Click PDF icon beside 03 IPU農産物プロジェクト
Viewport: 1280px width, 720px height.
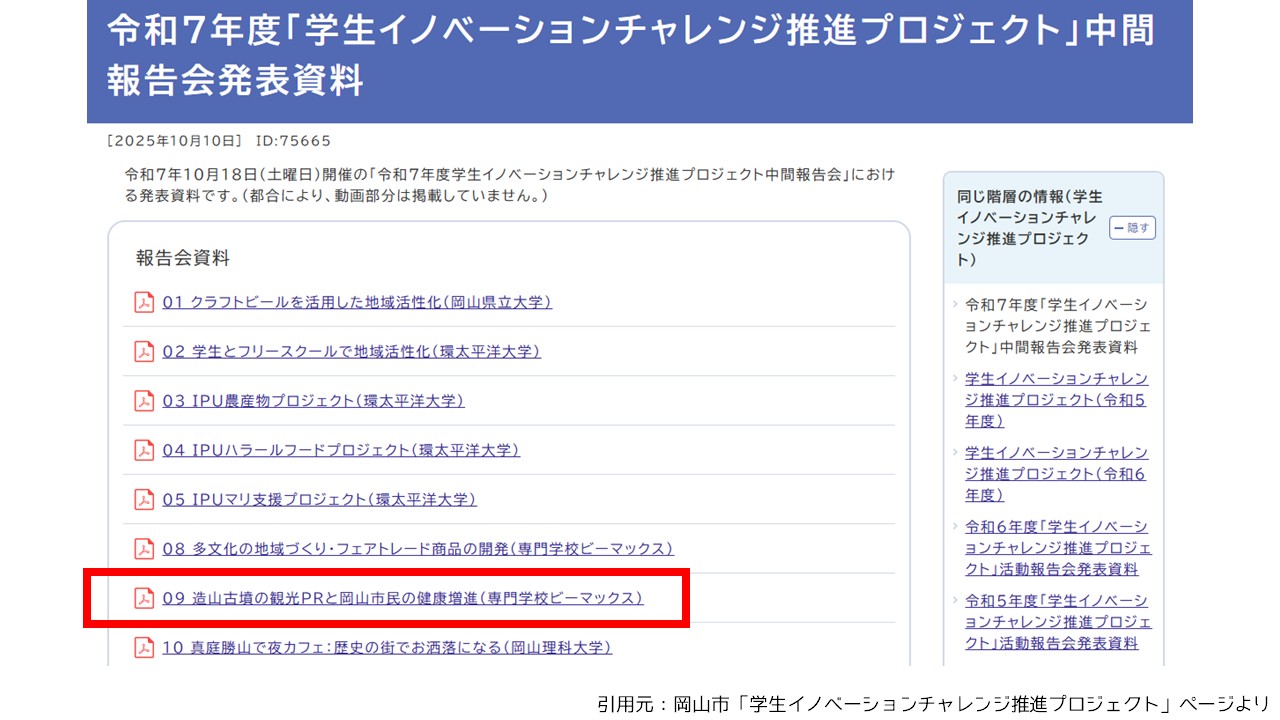click(144, 401)
